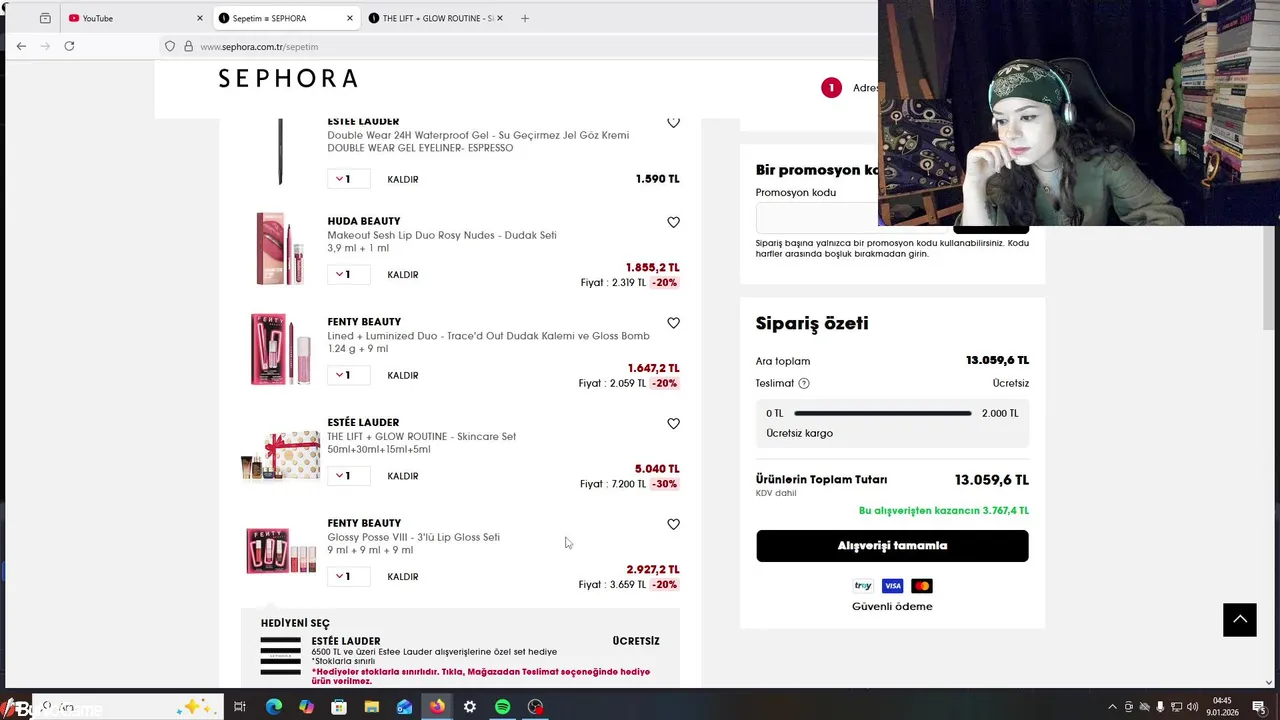This screenshot has width=1280, height=720.
Task: Click the ÜCRETSİZ gift label
Action: (636, 641)
